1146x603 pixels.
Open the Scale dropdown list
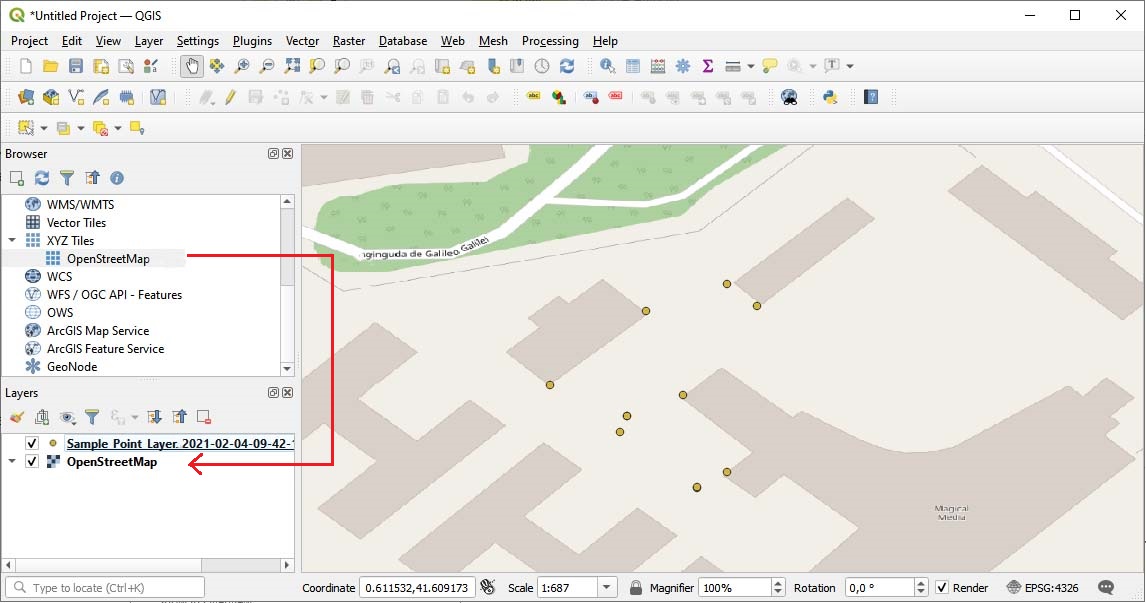[607, 588]
